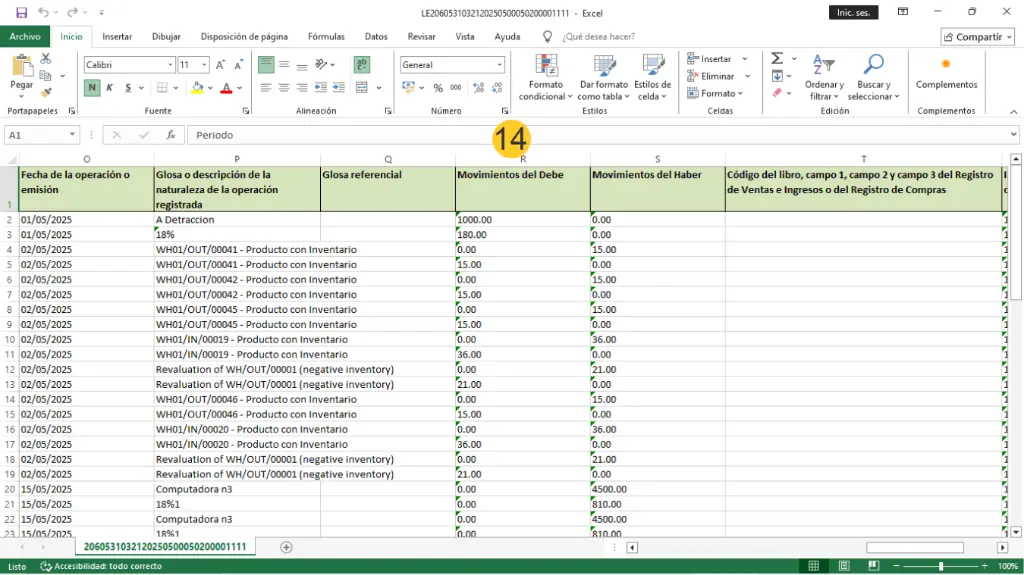
Task: Open the General number format dropdown
Action: tap(499, 65)
